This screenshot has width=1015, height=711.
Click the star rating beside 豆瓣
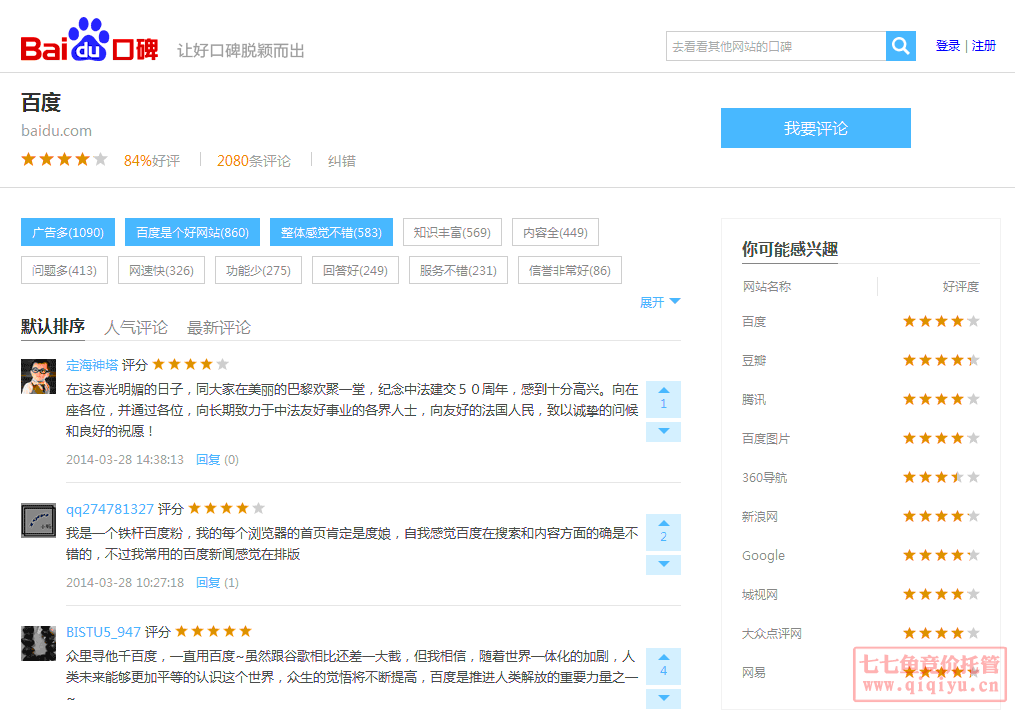(x=941, y=361)
